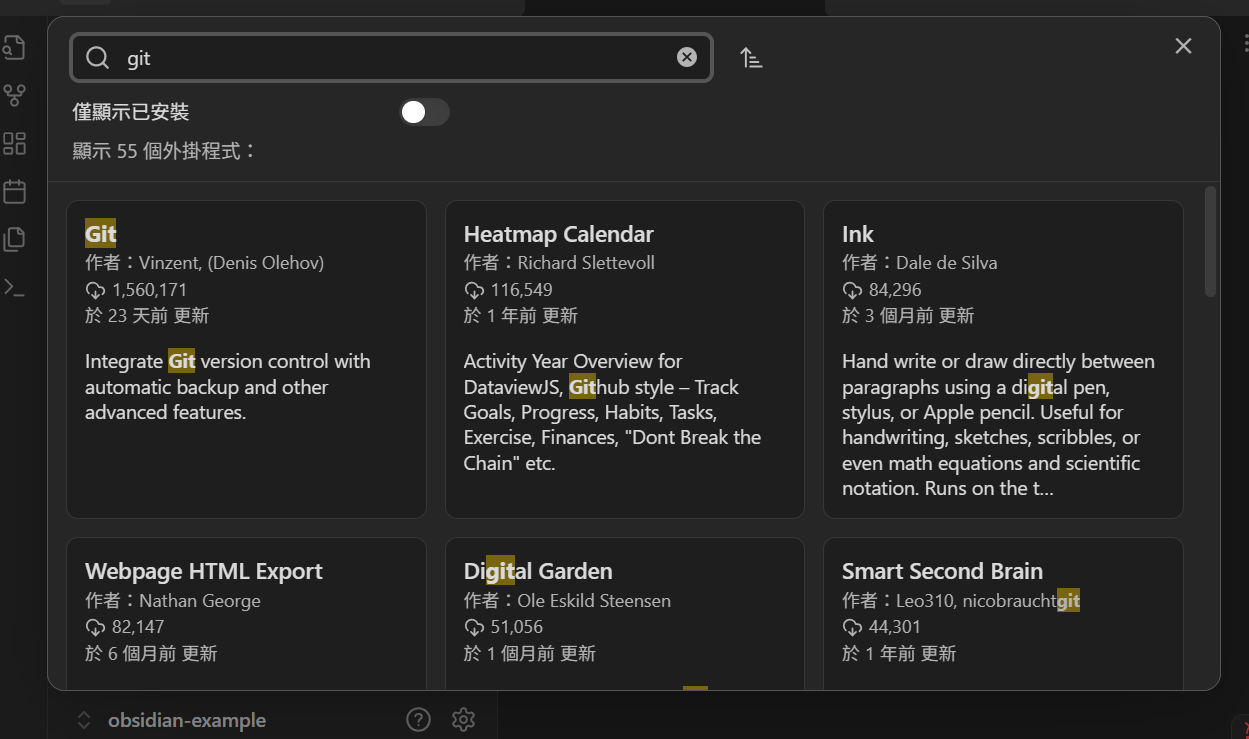1249x739 pixels.
Task: Click the canvas grid ribbon icon
Action: pos(14,143)
